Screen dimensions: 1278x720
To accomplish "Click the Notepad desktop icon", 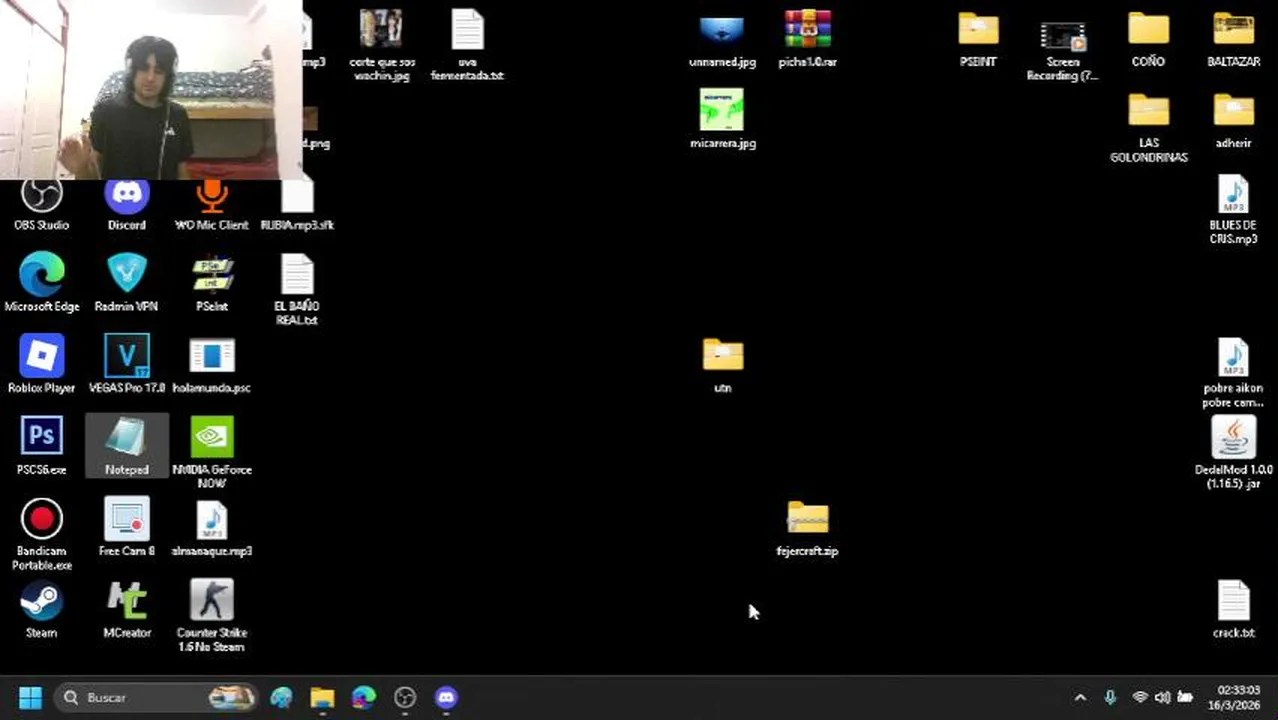I will click(x=126, y=447).
